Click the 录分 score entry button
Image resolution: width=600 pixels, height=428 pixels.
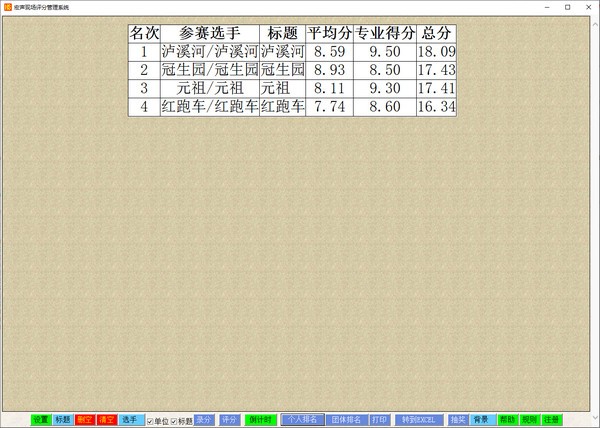tap(204, 420)
